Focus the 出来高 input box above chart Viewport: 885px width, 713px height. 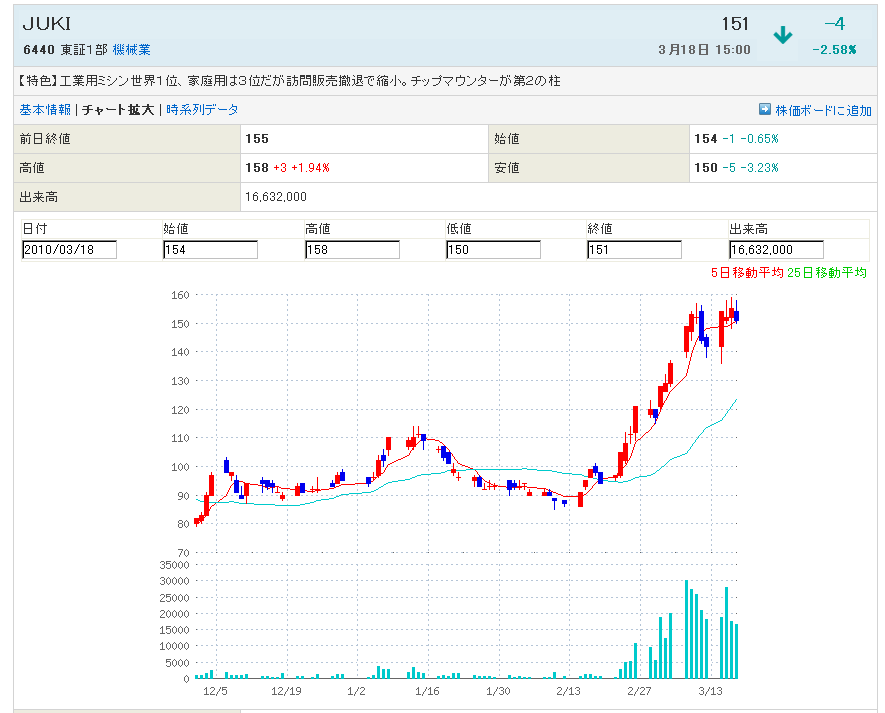pos(776,250)
